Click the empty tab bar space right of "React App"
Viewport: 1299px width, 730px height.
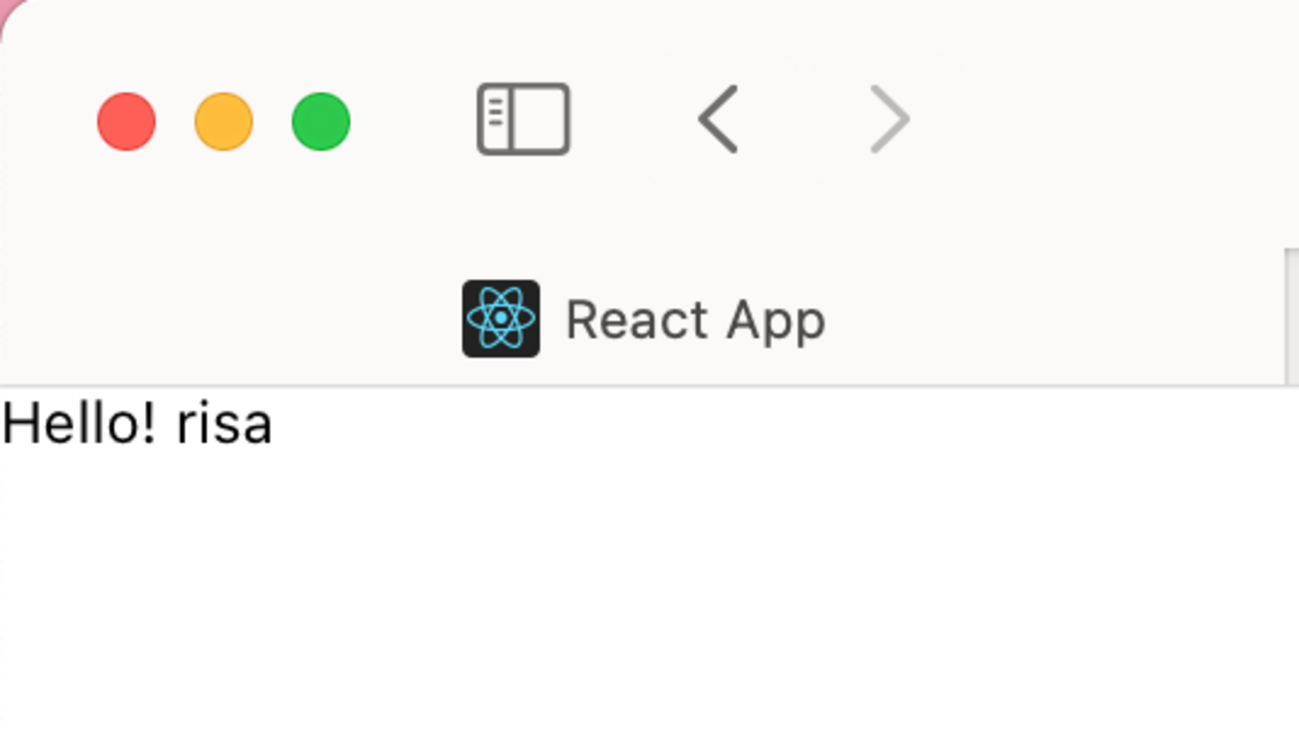(x=1055, y=319)
